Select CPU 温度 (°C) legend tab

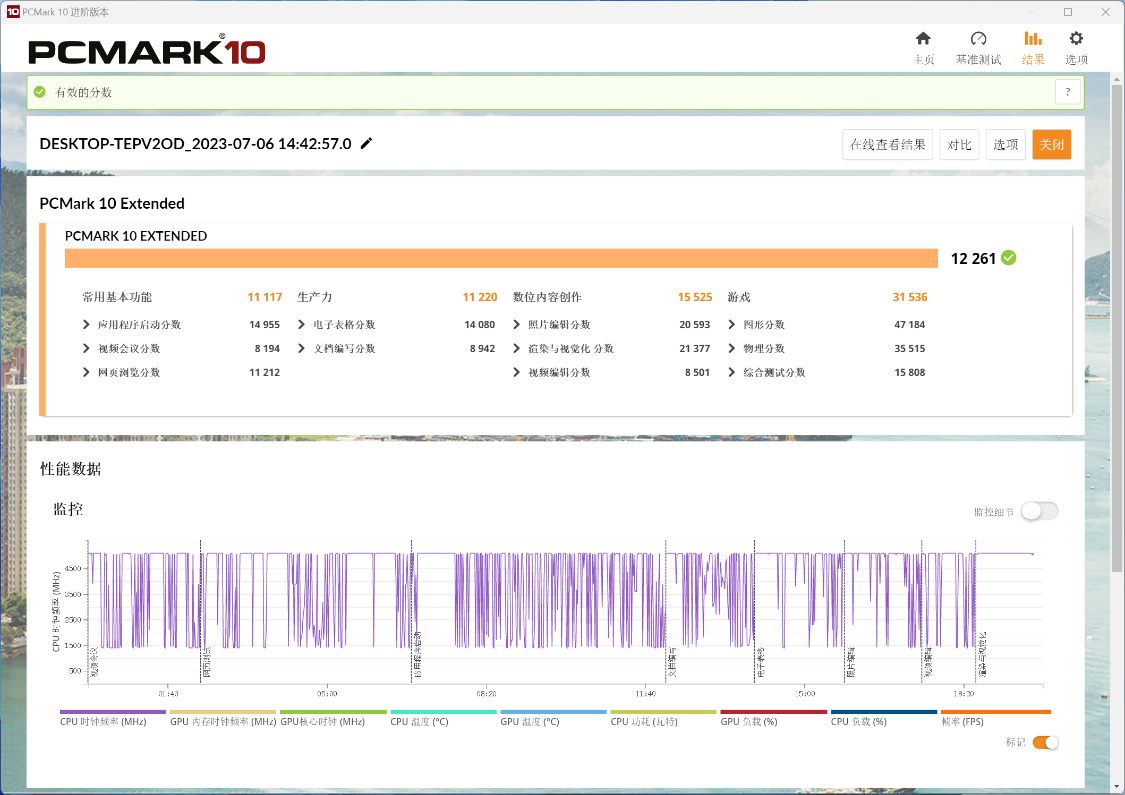tap(443, 718)
